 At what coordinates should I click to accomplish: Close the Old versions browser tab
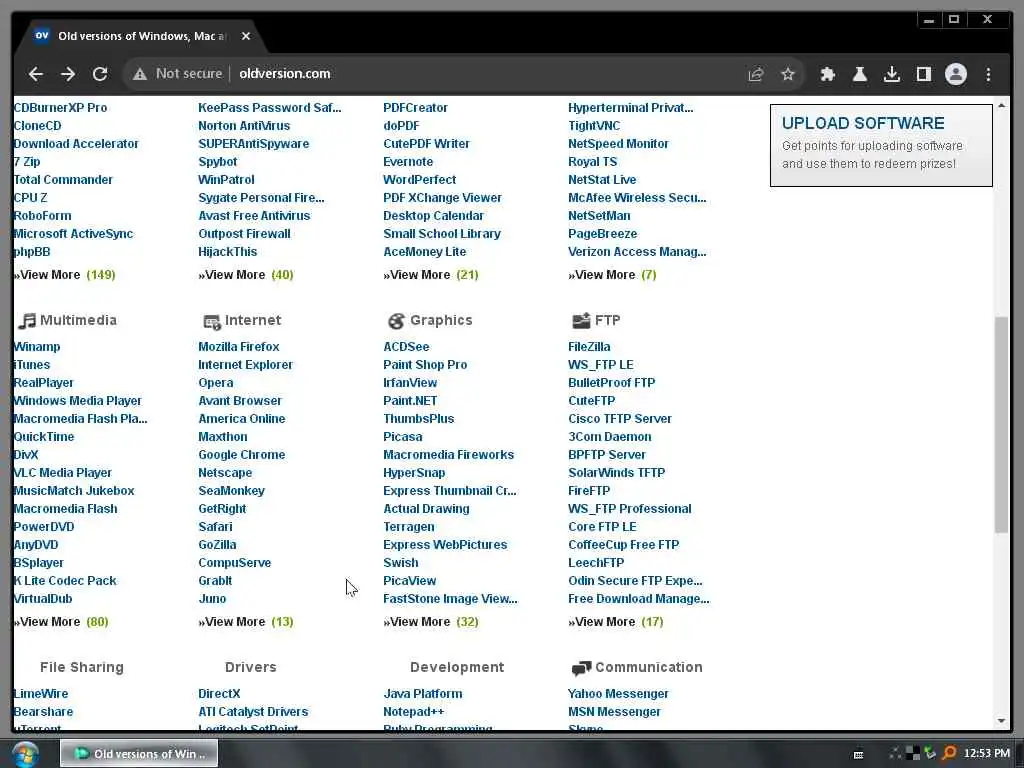(x=246, y=36)
